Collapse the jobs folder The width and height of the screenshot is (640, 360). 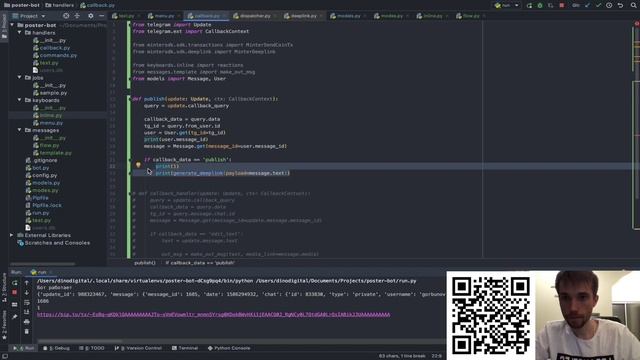19,77
